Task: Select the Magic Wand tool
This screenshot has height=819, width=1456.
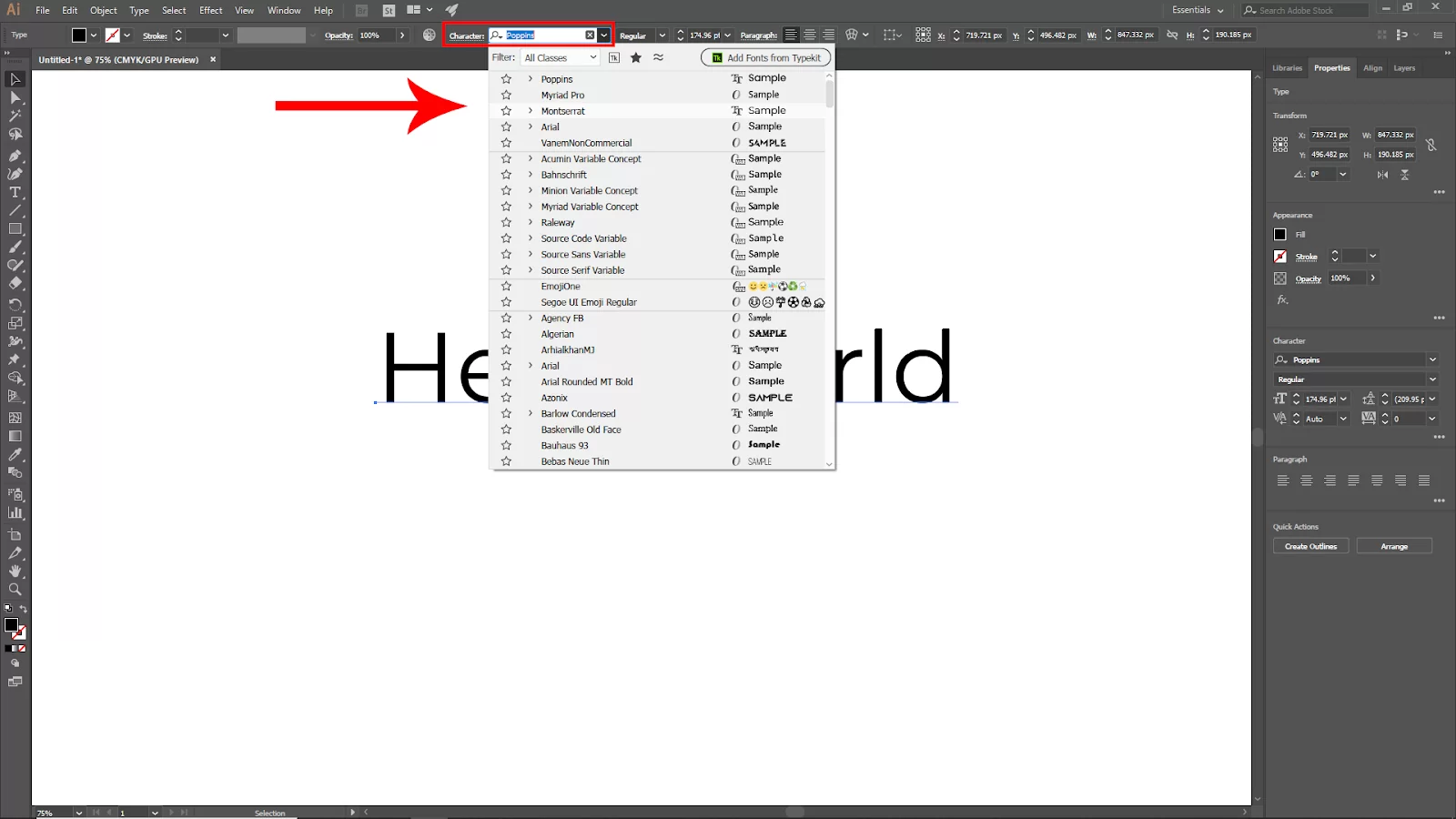Action: click(x=15, y=116)
